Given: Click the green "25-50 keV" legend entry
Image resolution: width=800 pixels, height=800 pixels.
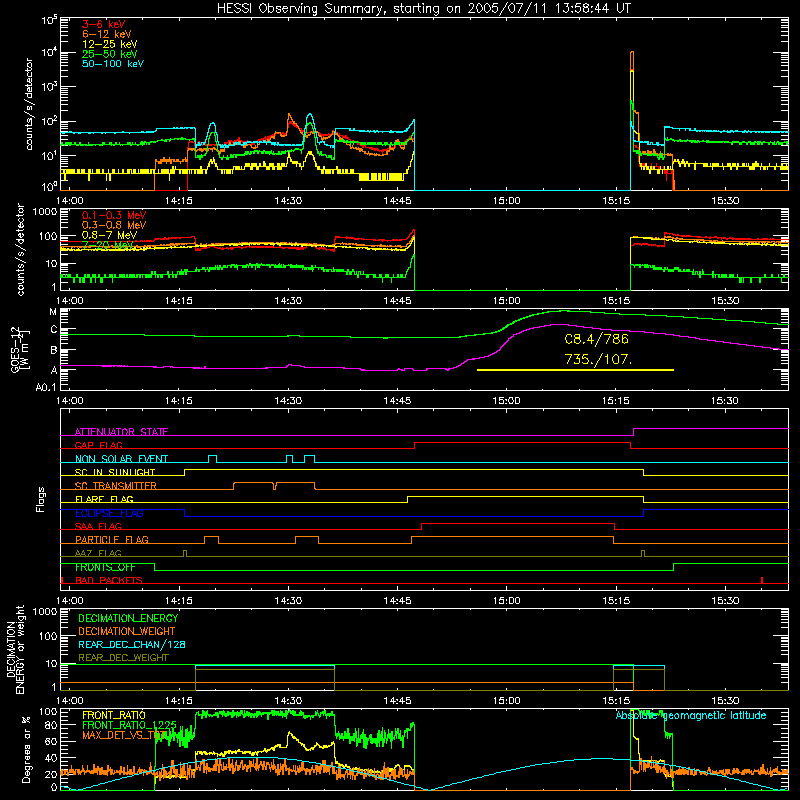Looking at the screenshot, I should [110, 54].
